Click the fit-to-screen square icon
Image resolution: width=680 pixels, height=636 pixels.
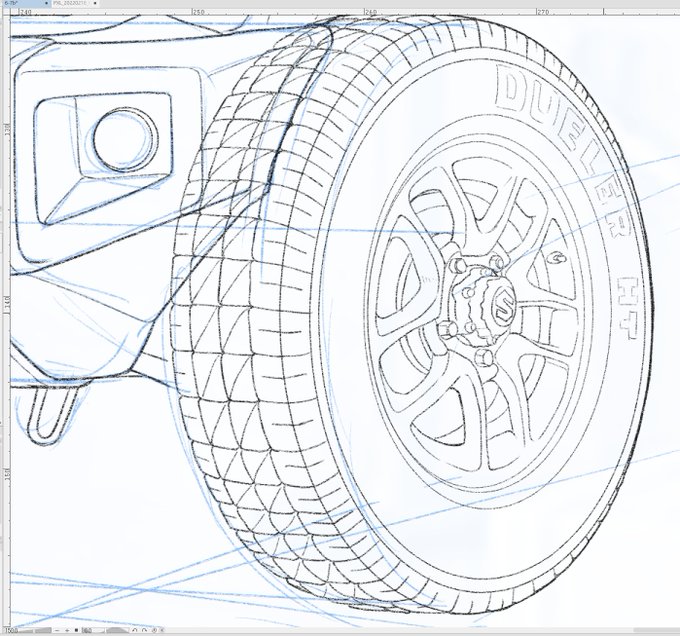76,630
